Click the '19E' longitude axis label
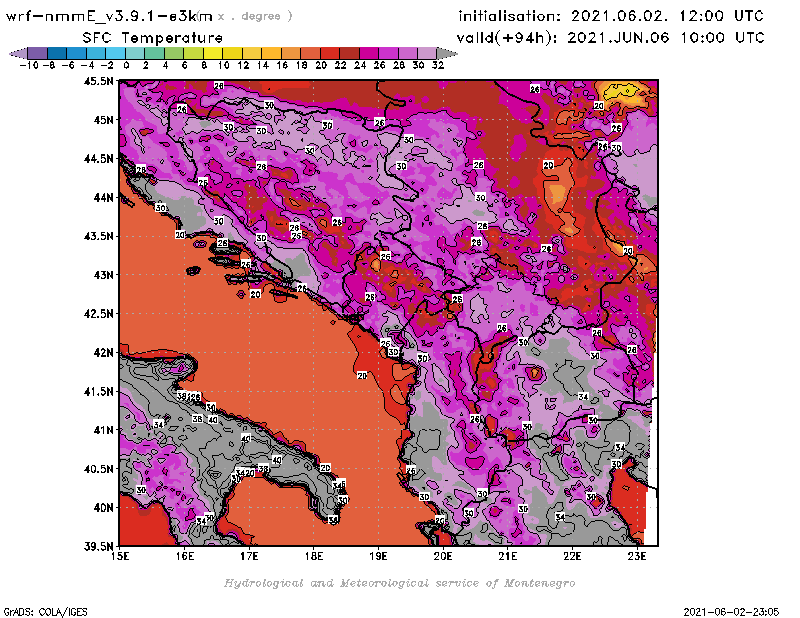Screen dimensions: 800x618 (379, 556)
